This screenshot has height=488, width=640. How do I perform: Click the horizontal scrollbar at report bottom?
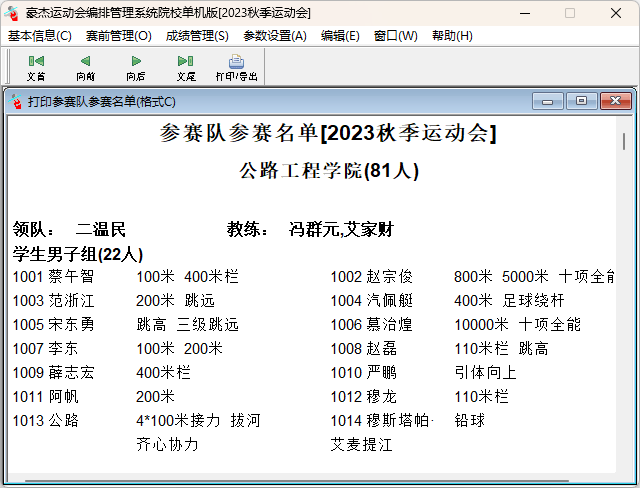(x=297, y=481)
